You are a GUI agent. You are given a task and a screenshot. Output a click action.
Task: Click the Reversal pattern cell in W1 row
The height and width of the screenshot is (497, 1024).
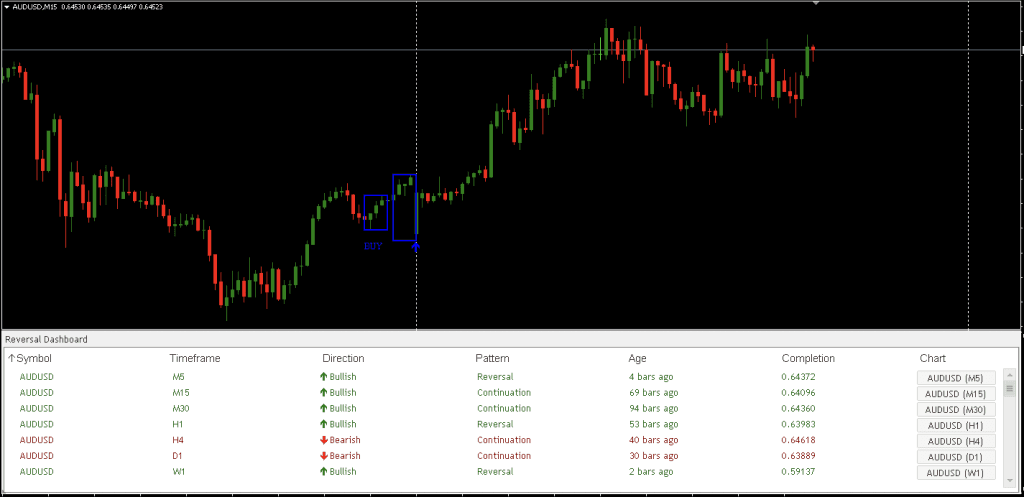tap(495, 472)
